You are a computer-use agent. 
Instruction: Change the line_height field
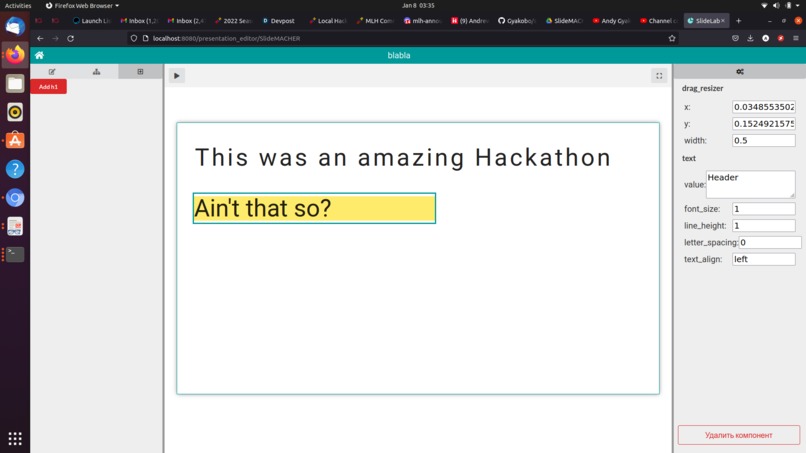763,226
